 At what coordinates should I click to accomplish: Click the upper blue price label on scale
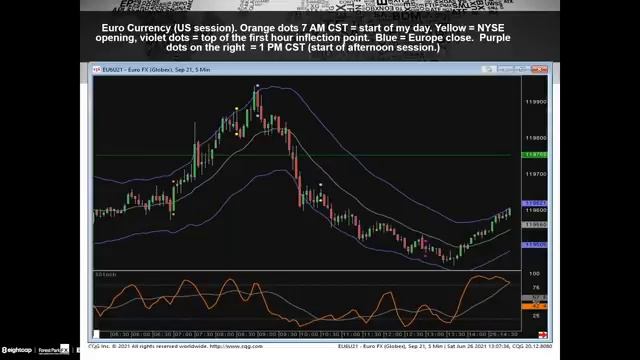click(x=534, y=203)
